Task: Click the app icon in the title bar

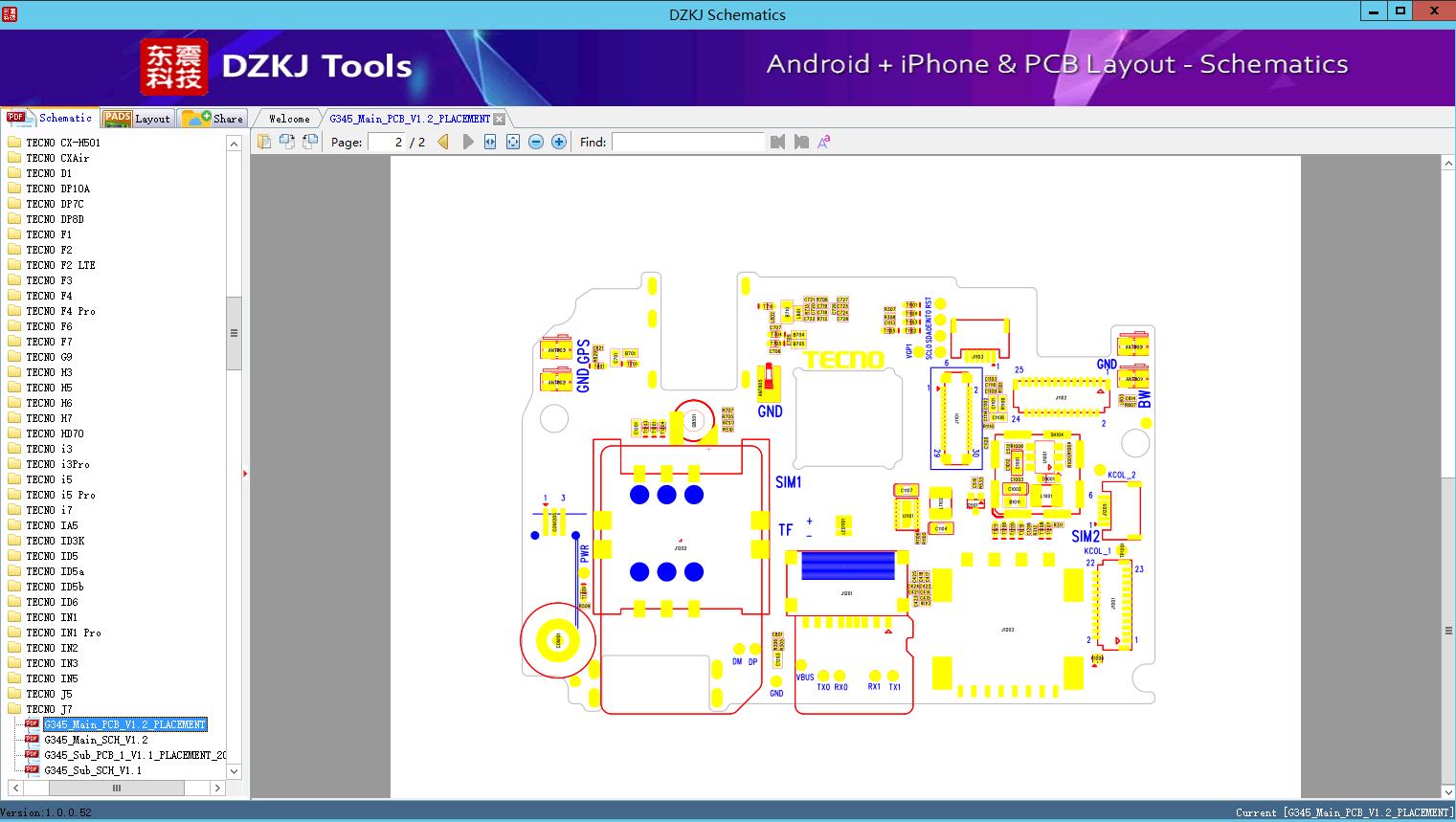Action: tap(9, 12)
